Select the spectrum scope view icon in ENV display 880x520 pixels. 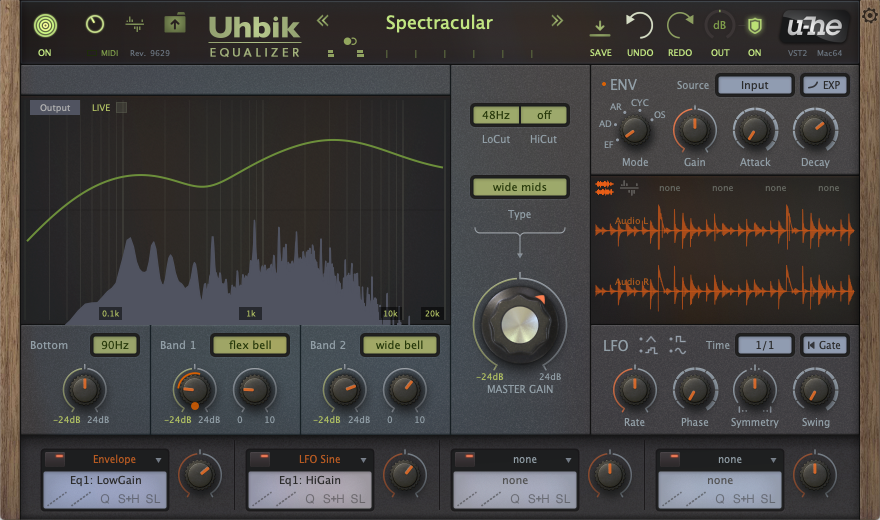629,188
